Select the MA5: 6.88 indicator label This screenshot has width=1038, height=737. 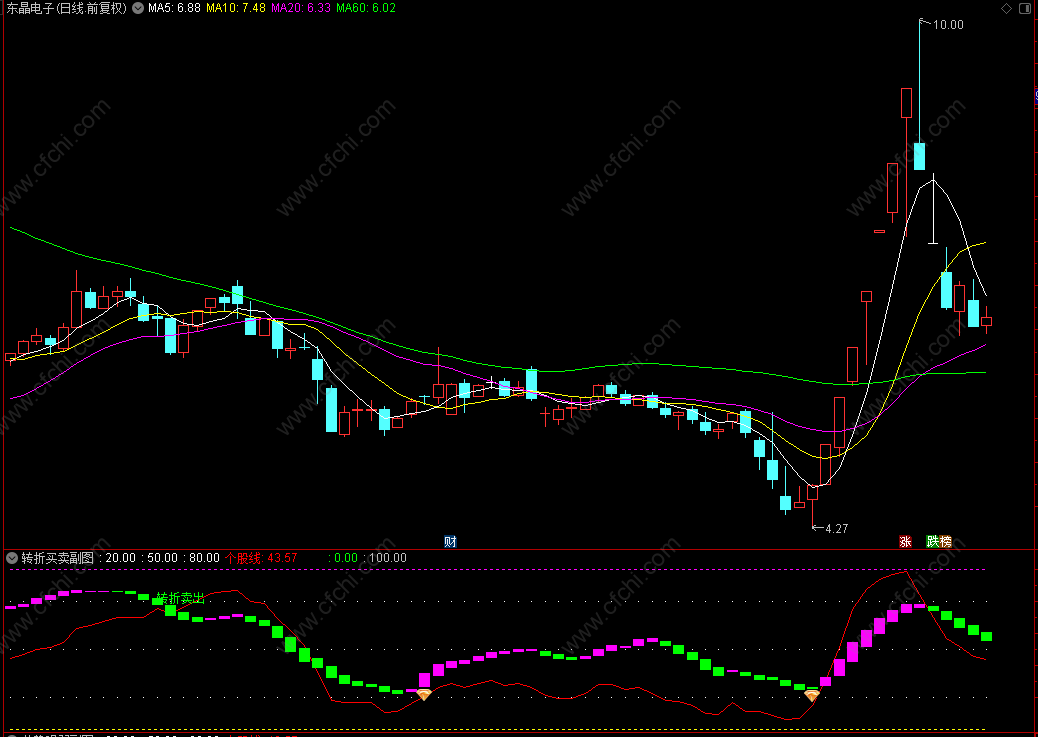click(x=174, y=9)
